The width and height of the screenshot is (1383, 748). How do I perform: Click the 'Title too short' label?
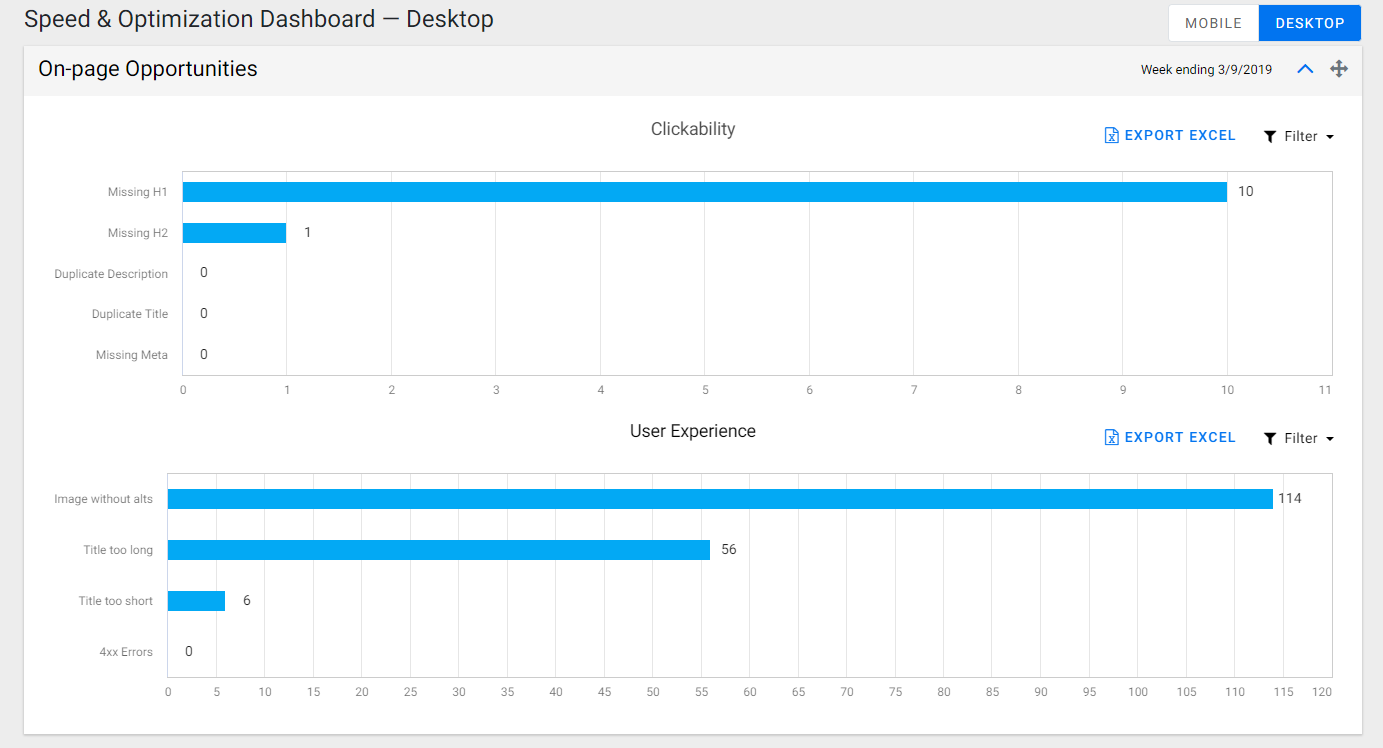[x=116, y=601]
